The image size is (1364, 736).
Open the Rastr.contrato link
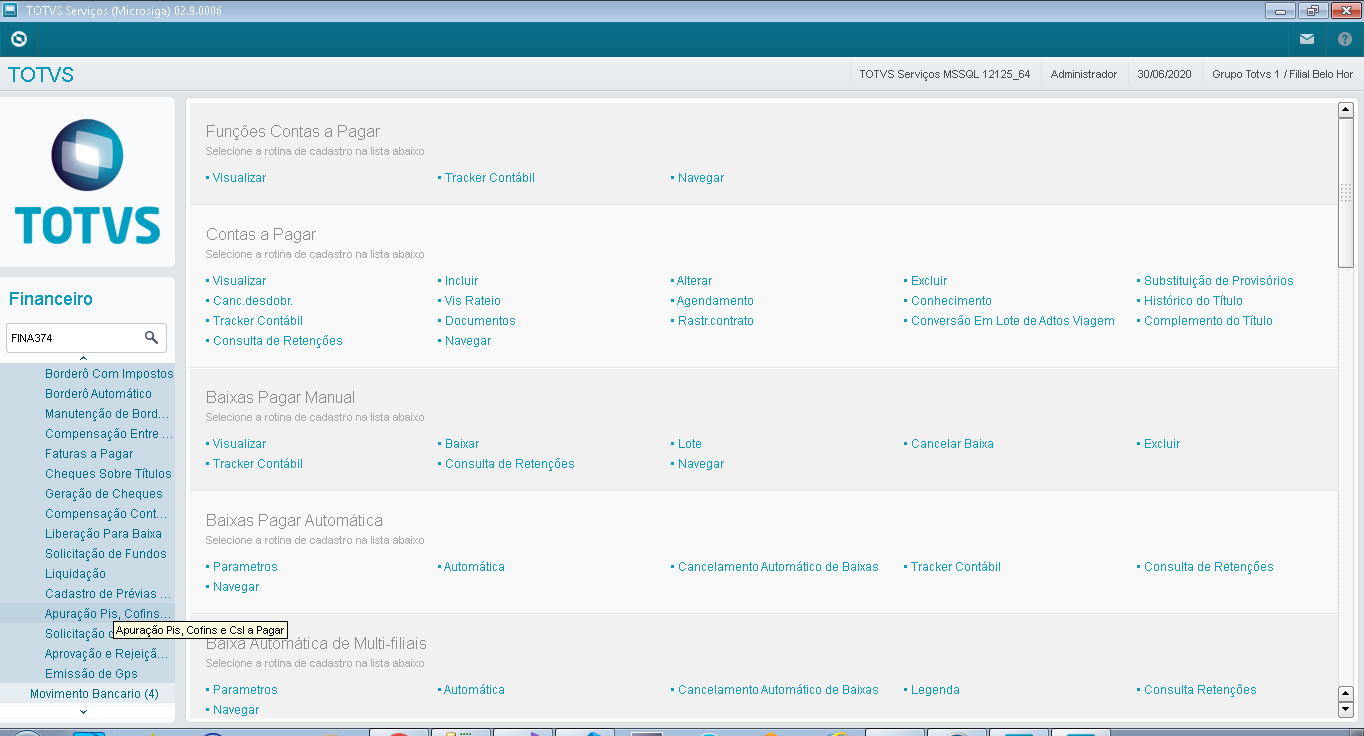click(716, 321)
